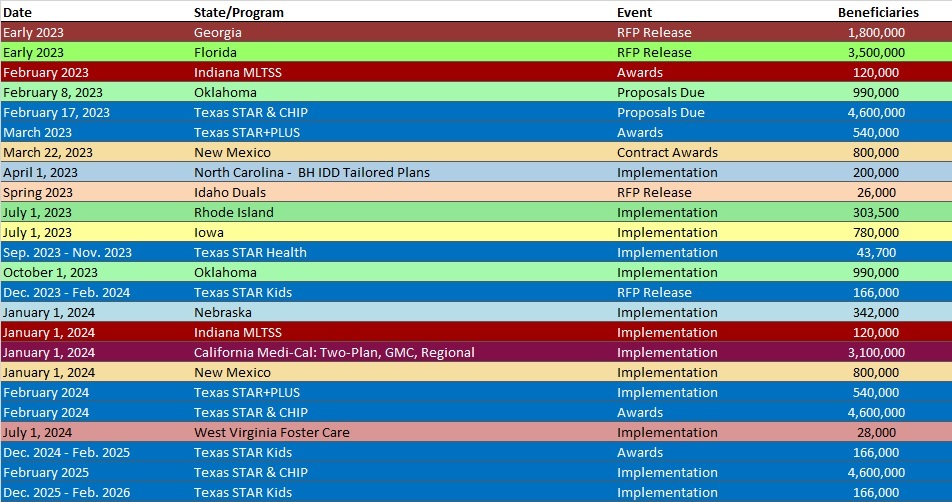Click the Spring 2023 date cell

pos(38,192)
